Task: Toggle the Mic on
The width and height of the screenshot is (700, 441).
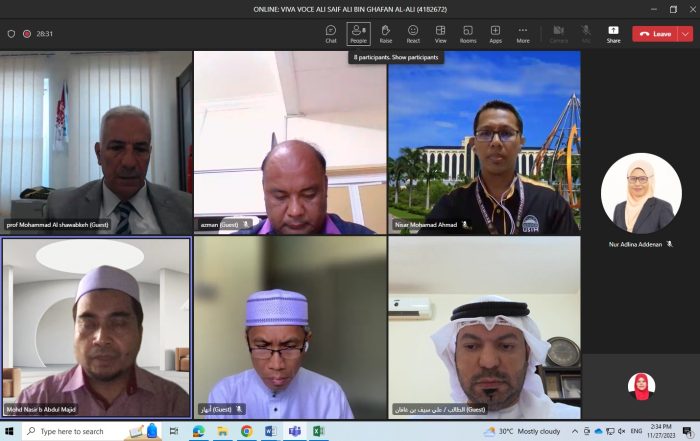Action: click(x=586, y=33)
